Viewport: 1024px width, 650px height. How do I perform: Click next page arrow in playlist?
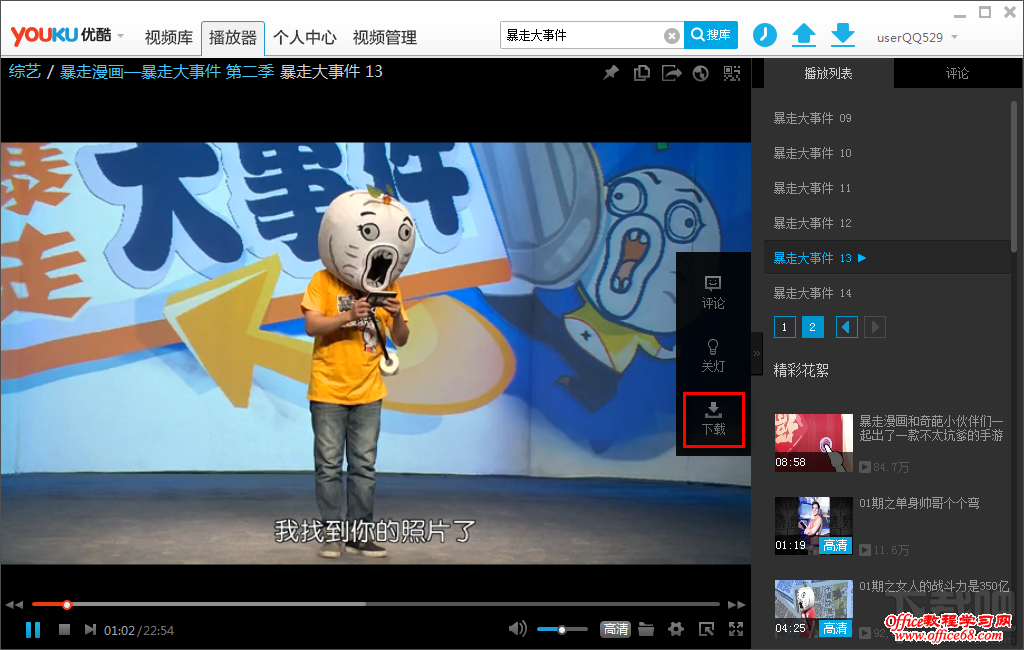pyautogui.click(x=874, y=327)
